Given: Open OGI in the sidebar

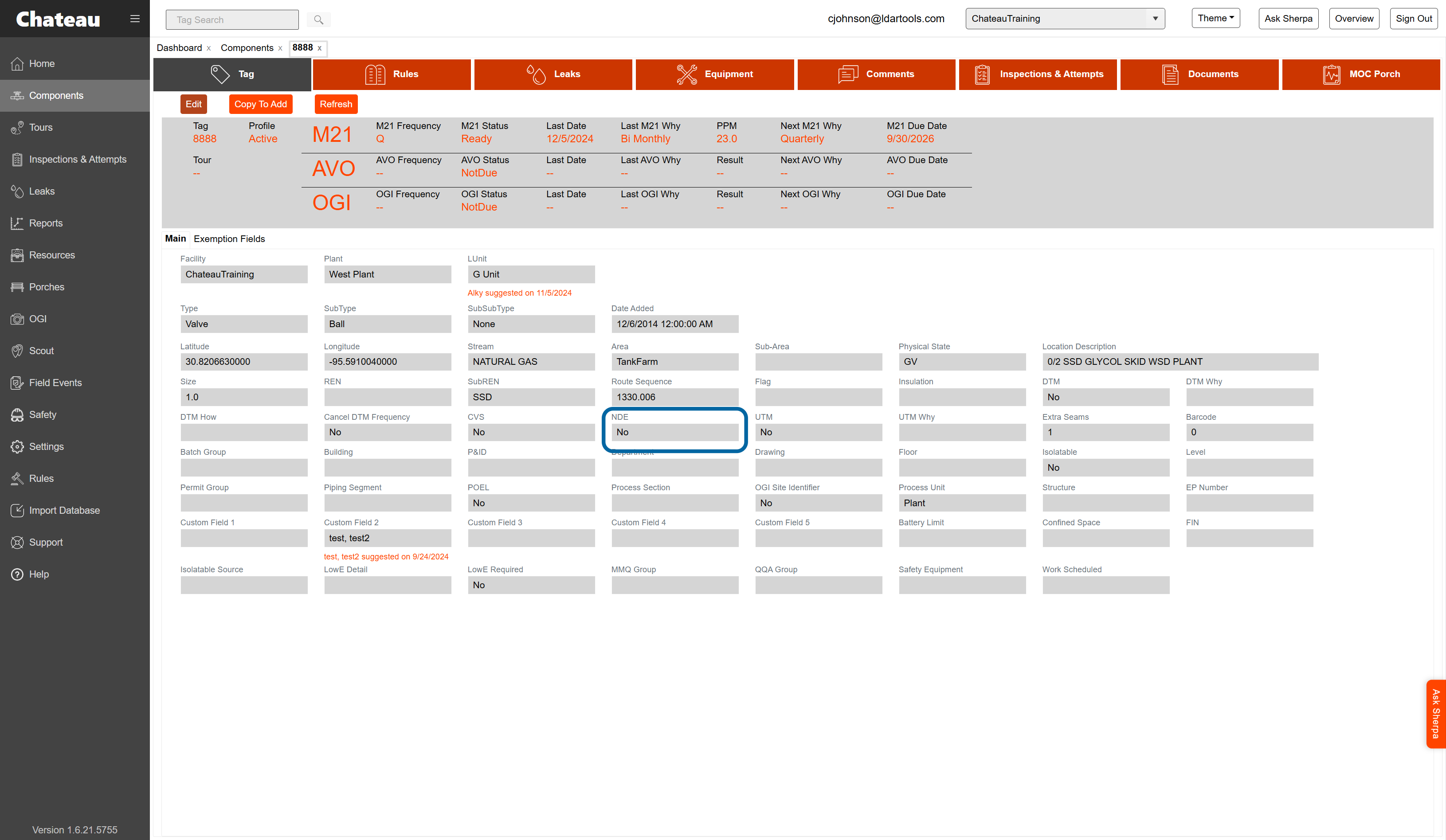Looking at the screenshot, I should pos(74,318).
